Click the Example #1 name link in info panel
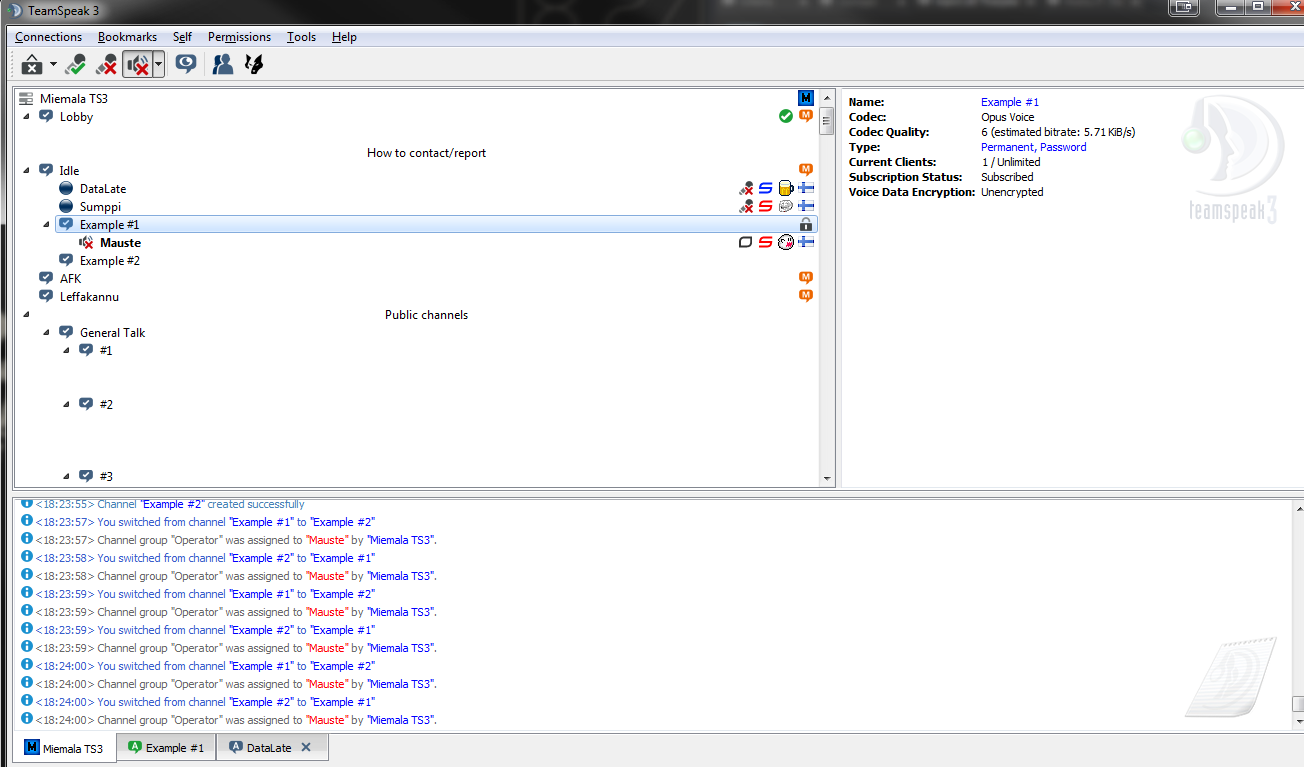The height and width of the screenshot is (767, 1304). (1010, 102)
